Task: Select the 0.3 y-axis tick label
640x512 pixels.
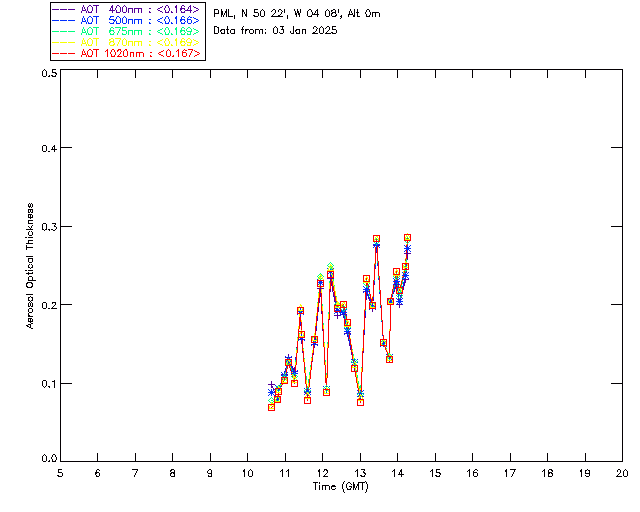Action: 48,227
